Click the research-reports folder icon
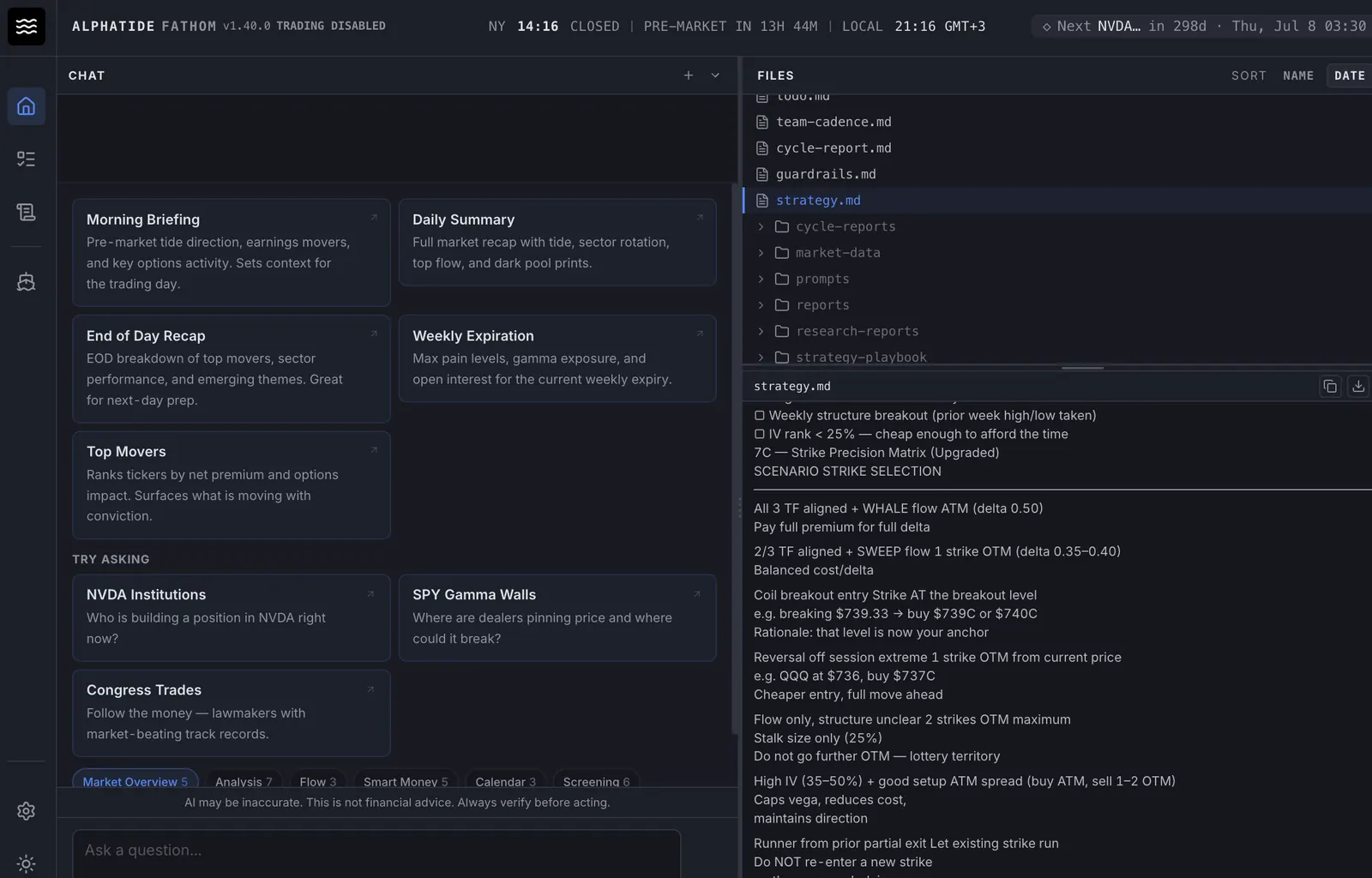The width and height of the screenshot is (1372, 878). (x=782, y=331)
